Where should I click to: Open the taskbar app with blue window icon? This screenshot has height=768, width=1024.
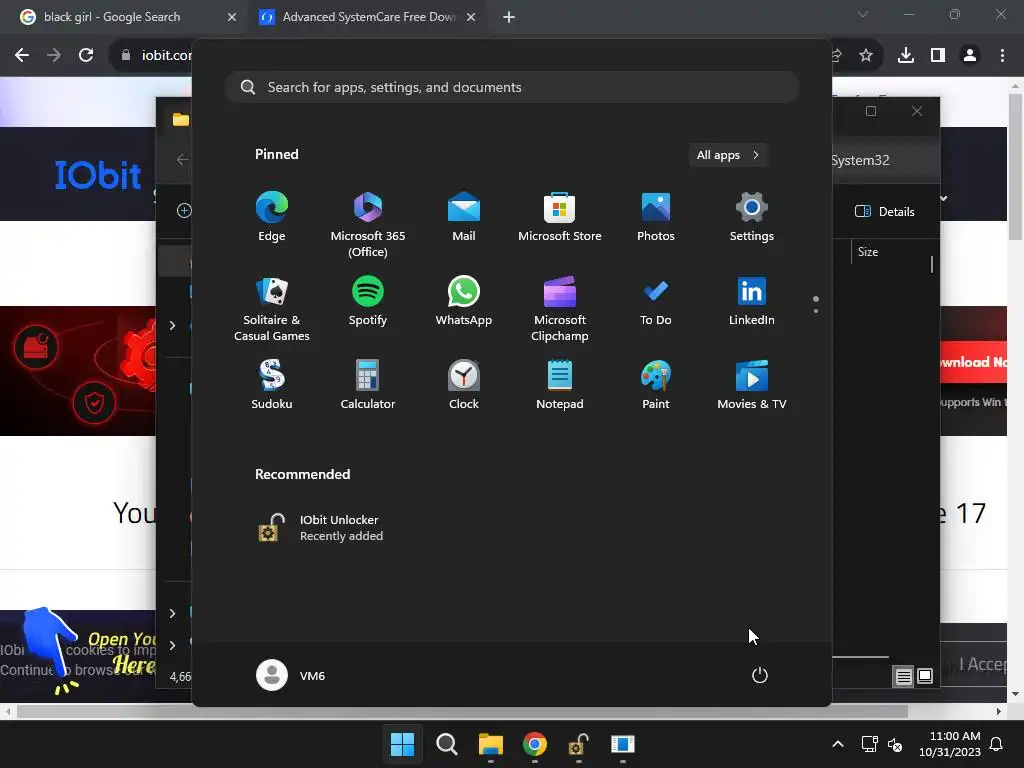pyautogui.click(x=622, y=744)
